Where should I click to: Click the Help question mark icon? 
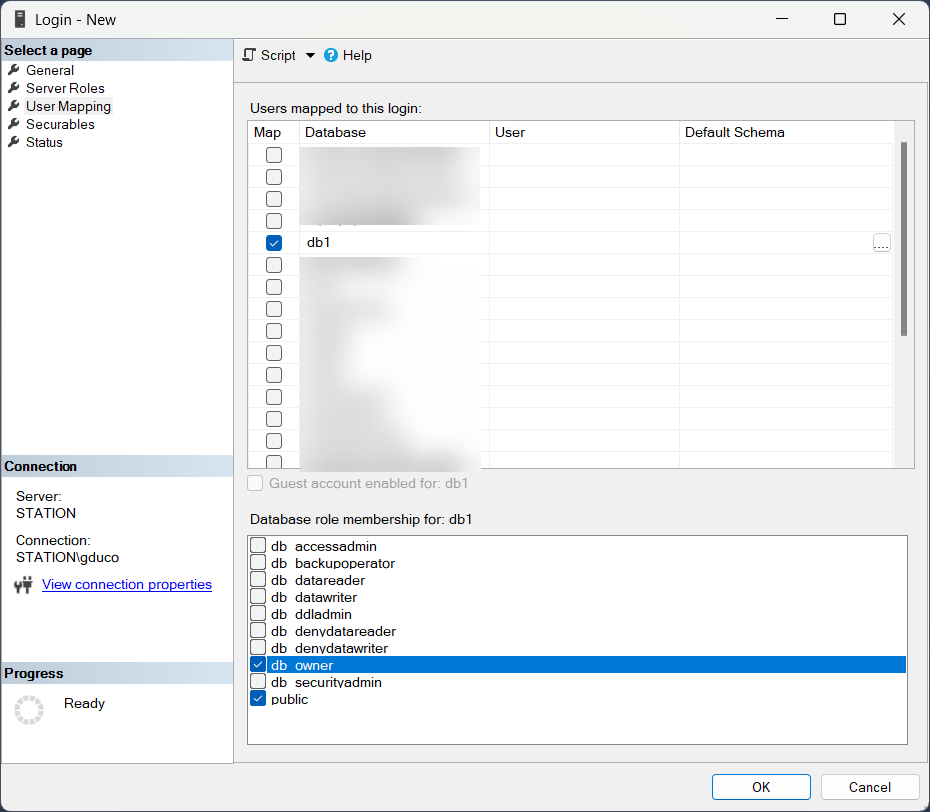point(331,55)
